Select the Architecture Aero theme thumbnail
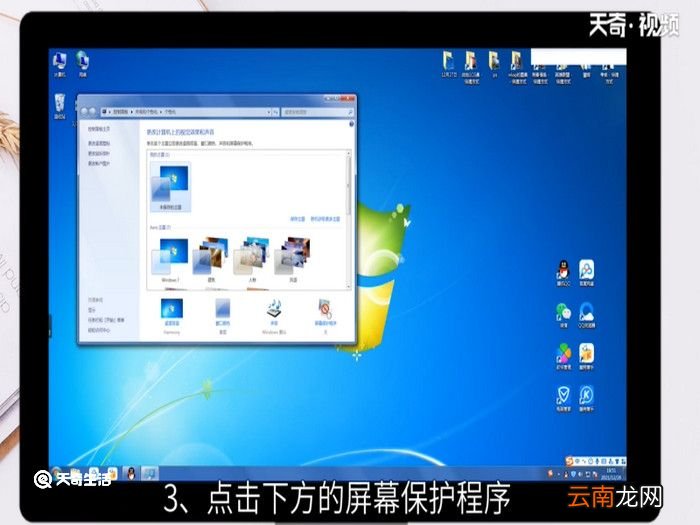The width and height of the screenshot is (700, 525). coord(211,260)
